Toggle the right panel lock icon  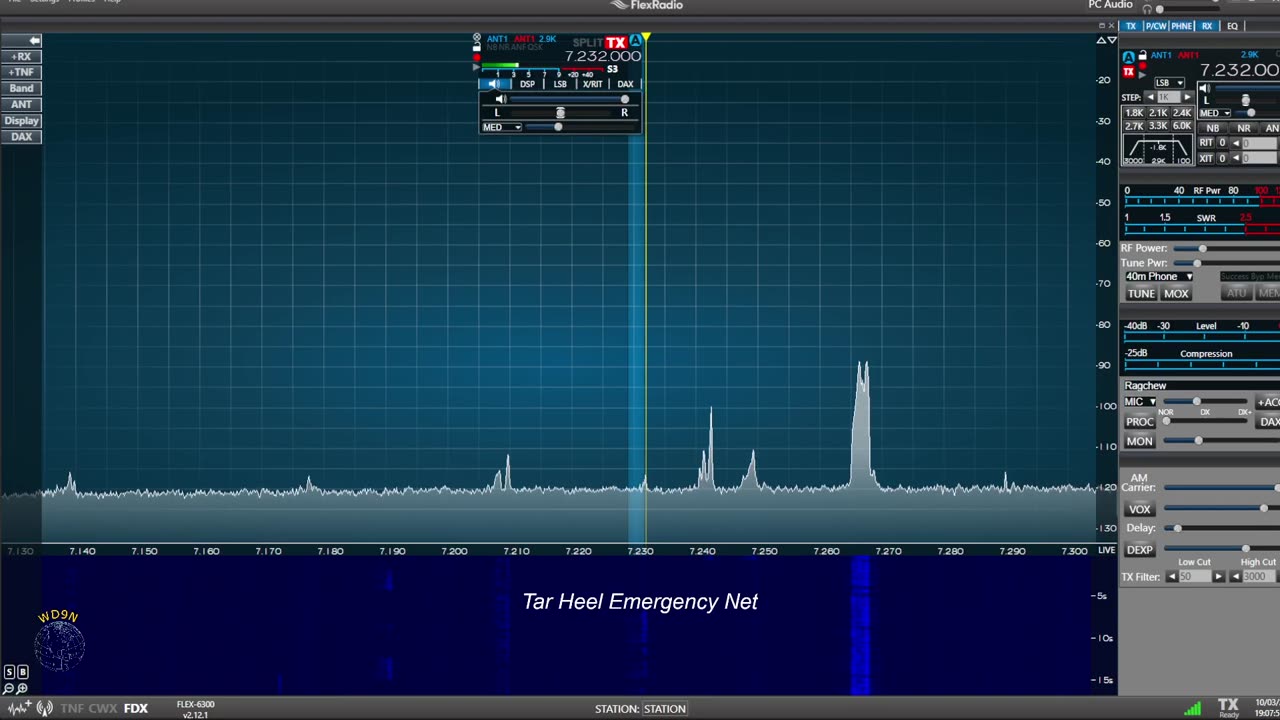1142,56
